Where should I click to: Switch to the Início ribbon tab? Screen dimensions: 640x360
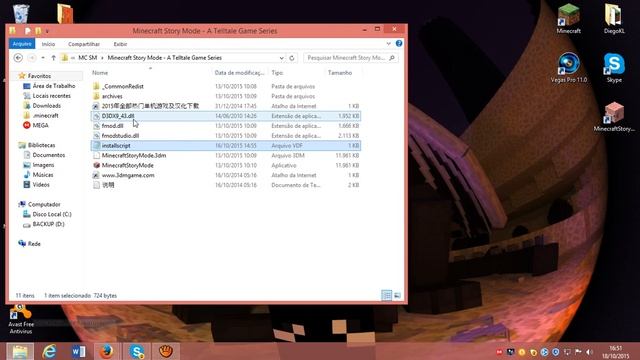point(48,44)
